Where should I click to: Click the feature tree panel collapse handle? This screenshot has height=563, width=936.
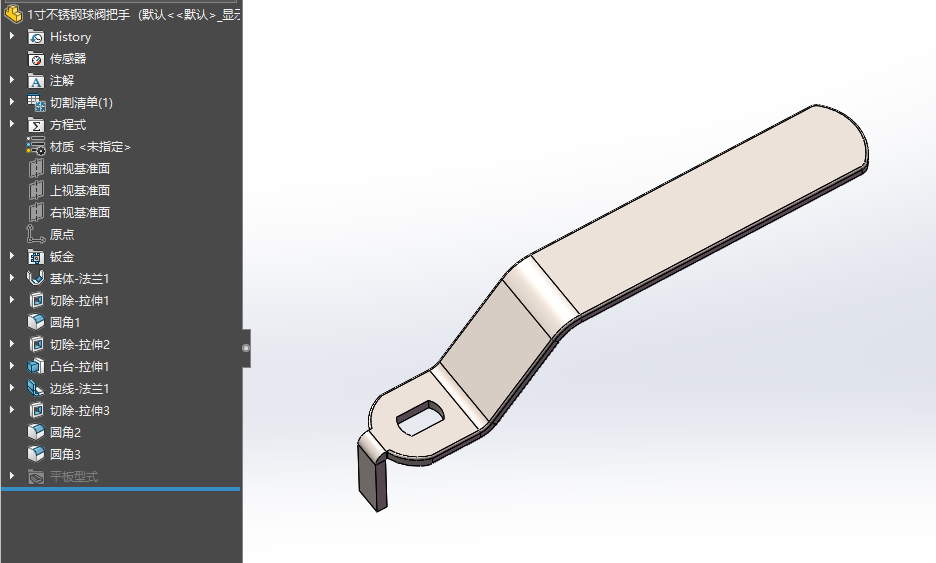(246, 348)
